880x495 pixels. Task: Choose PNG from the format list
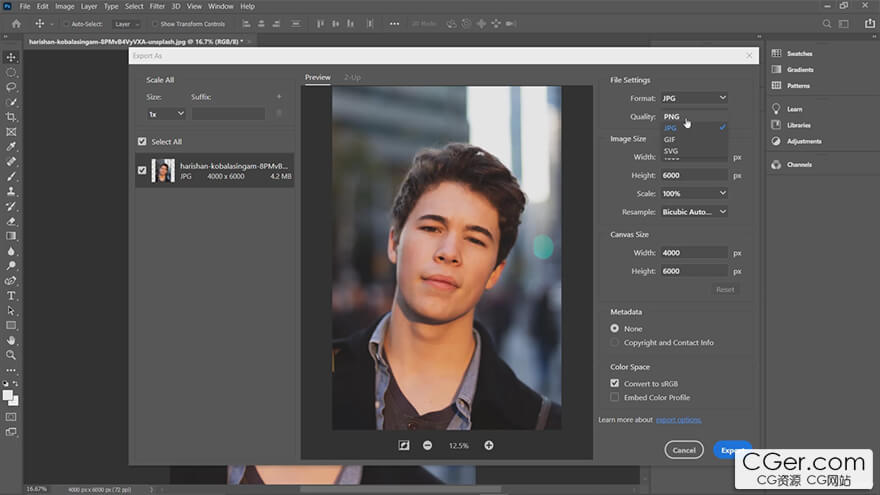point(671,117)
